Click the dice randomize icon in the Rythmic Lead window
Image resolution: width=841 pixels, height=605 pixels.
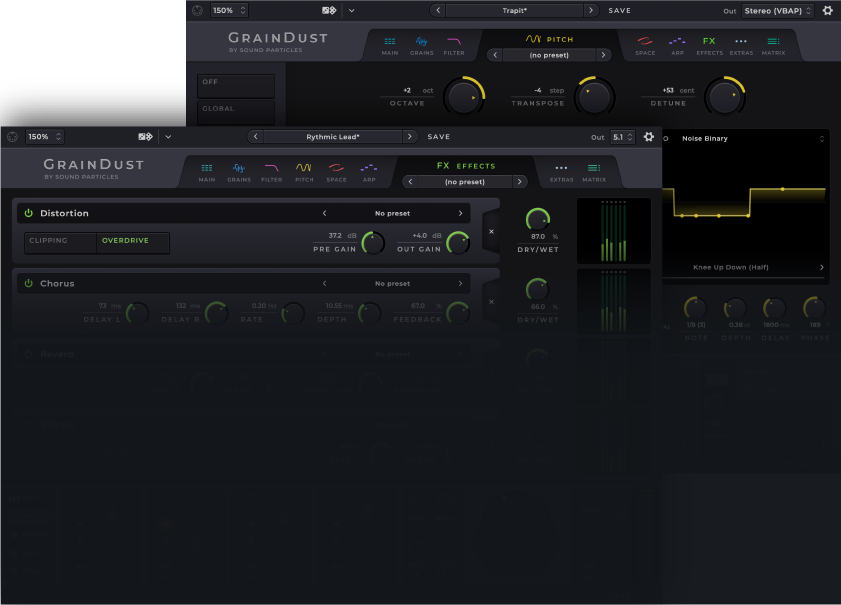146,137
